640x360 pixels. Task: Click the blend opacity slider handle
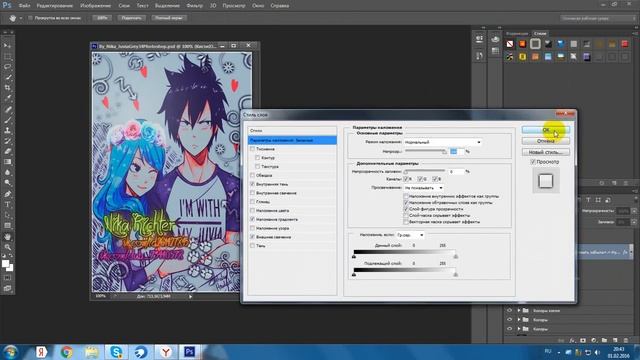click(x=444, y=152)
